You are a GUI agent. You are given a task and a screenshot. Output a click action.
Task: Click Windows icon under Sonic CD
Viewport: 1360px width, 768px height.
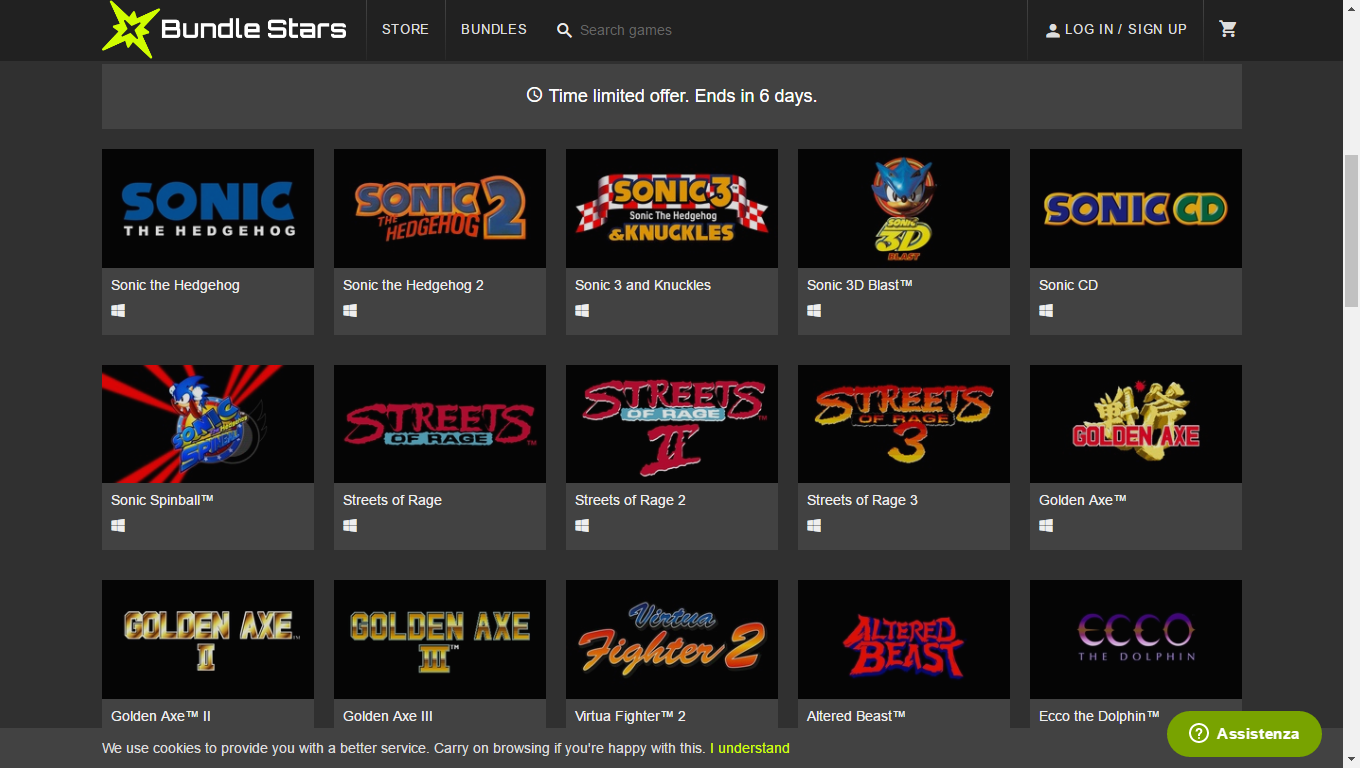[x=1046, y=311]
